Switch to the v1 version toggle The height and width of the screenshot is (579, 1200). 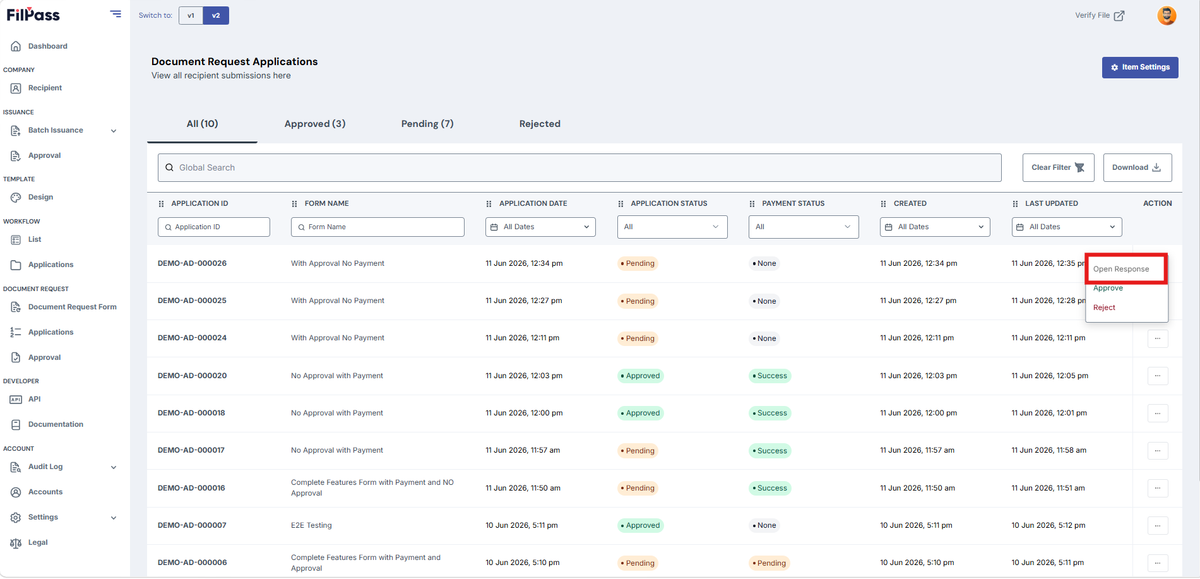pyautogui.click(x=191, y=16)
